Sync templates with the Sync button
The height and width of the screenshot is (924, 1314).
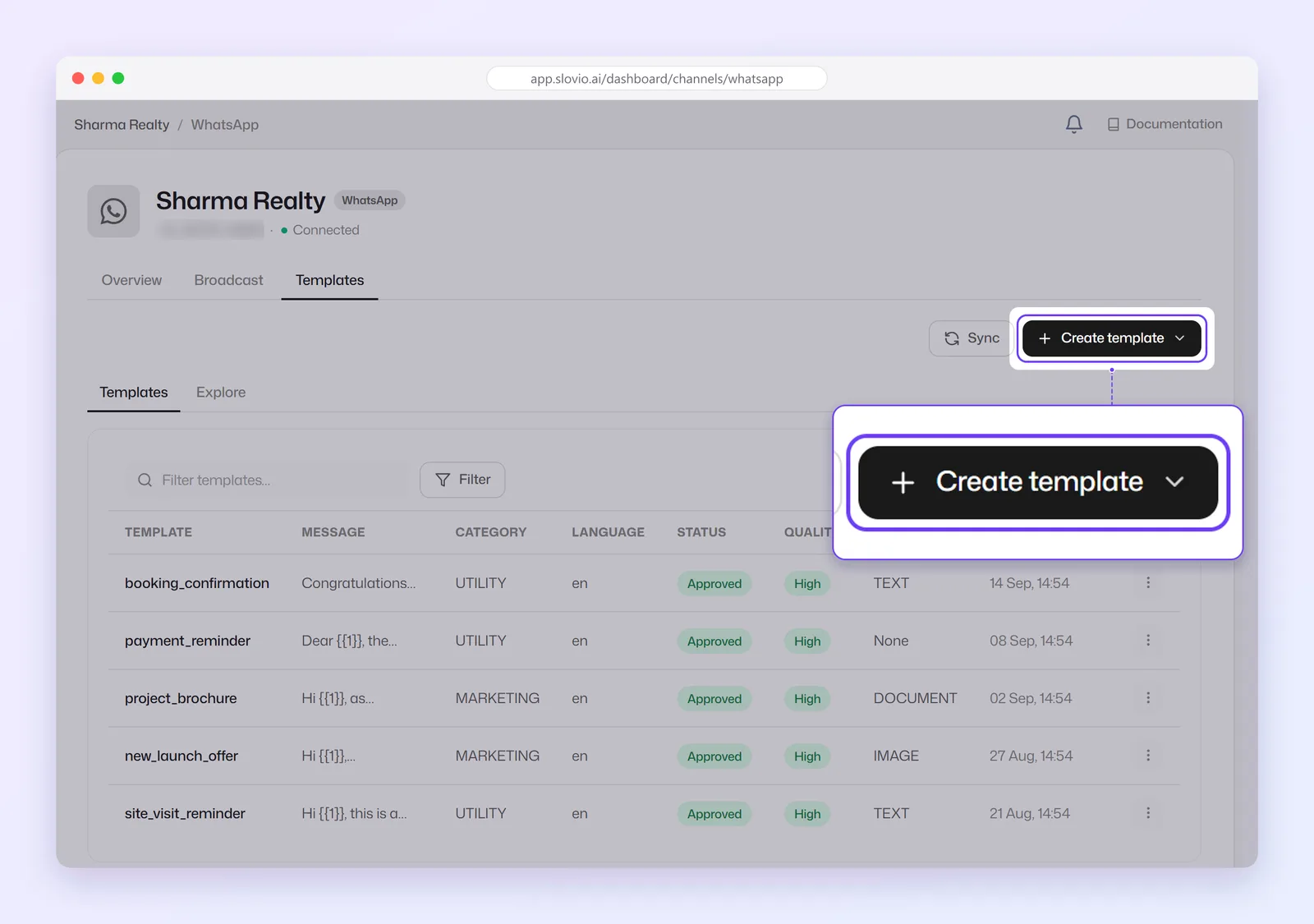point(972,338)
